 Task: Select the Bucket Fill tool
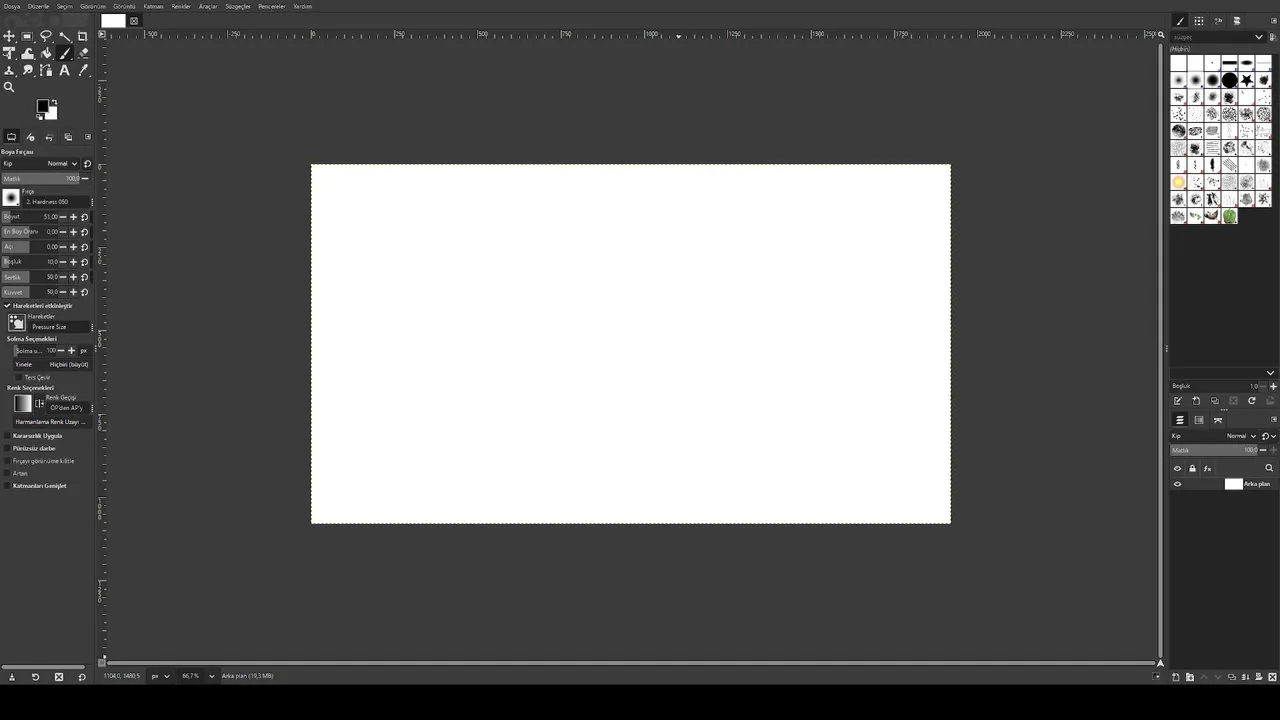pyautogui.click(x=46, y=53)
